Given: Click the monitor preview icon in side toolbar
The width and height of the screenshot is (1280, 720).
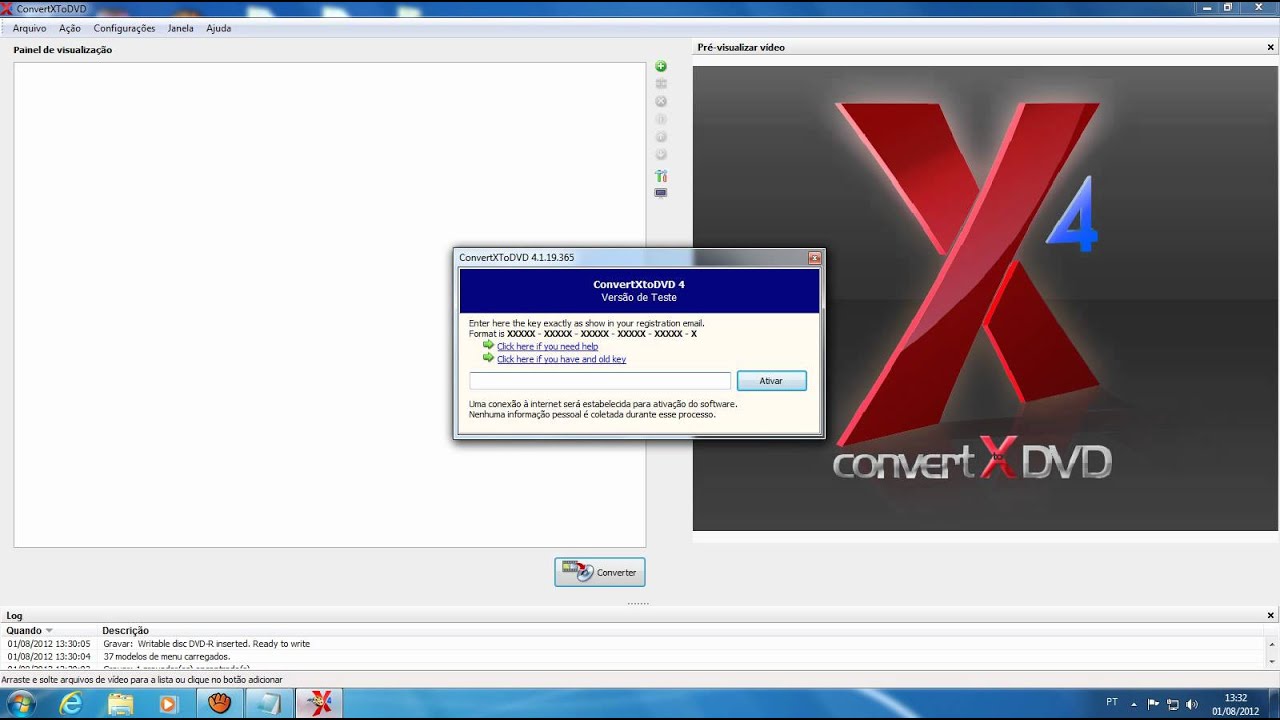Looking at the screenshot, I should (661, 193).
